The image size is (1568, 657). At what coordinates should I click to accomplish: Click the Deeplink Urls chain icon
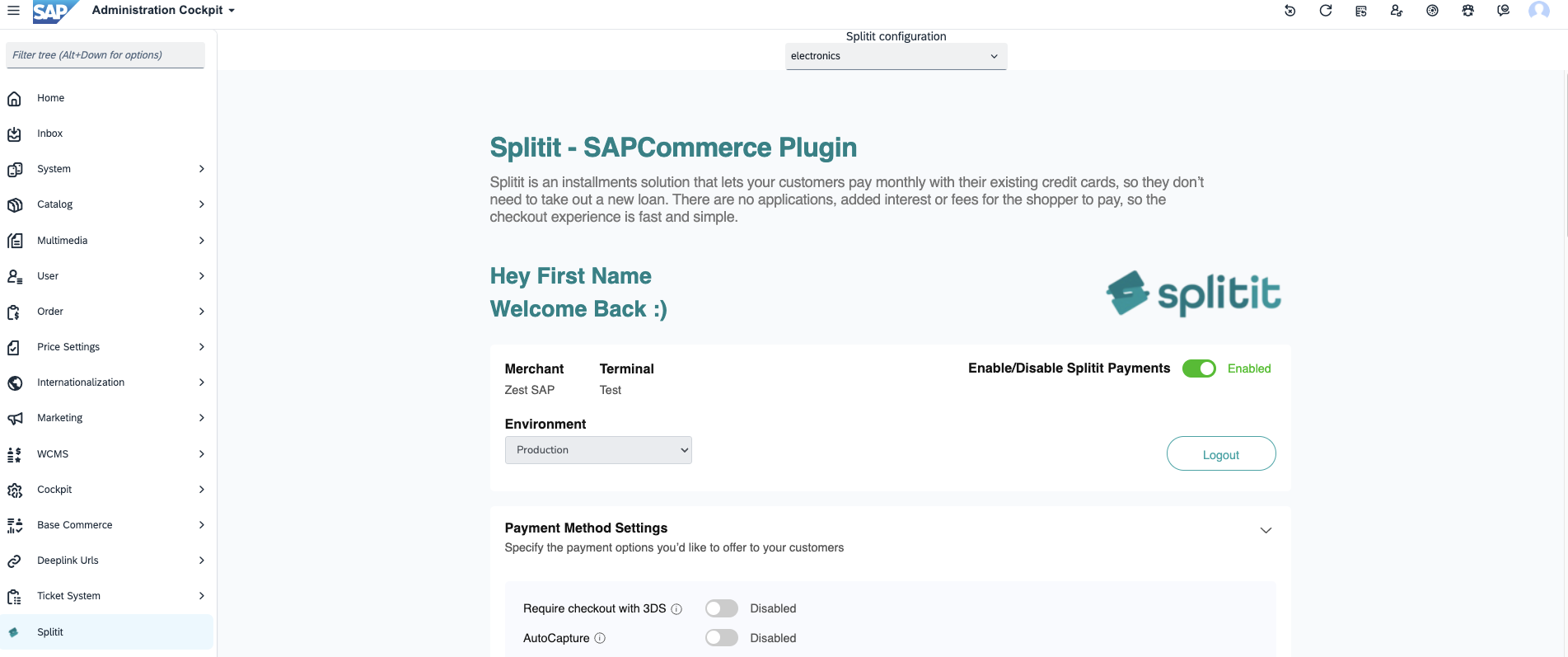point(14,561)
